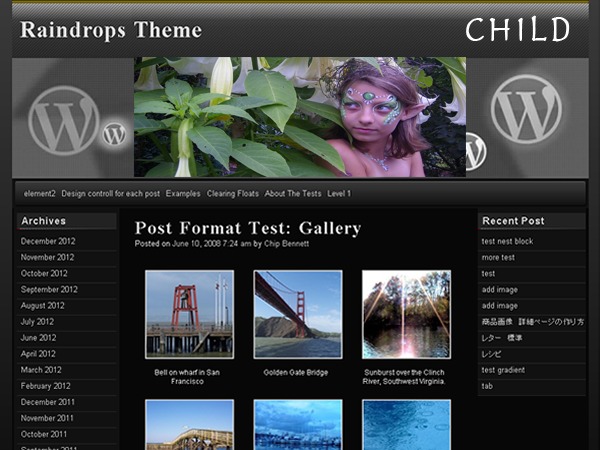Open the Golden Gate Bridge thumbnail
600x450 pixels.
(298, 315)
